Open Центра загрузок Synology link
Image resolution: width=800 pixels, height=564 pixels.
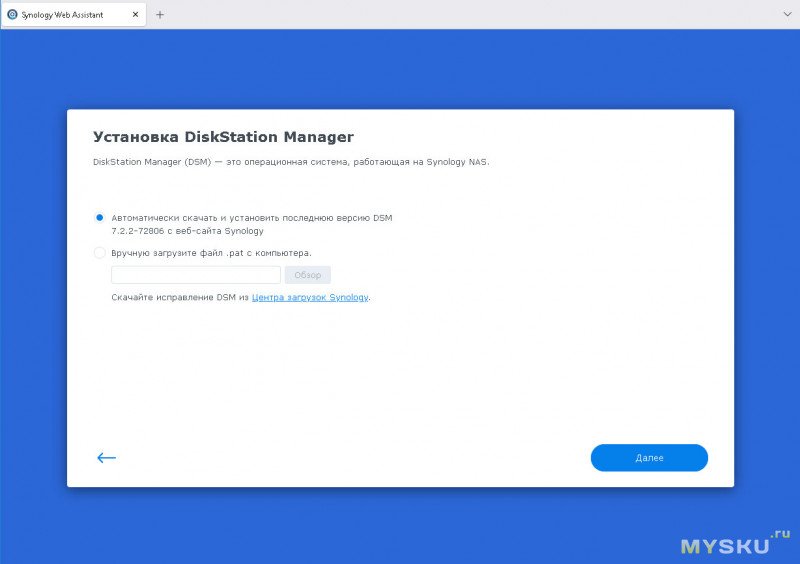(x=310, y=297)
